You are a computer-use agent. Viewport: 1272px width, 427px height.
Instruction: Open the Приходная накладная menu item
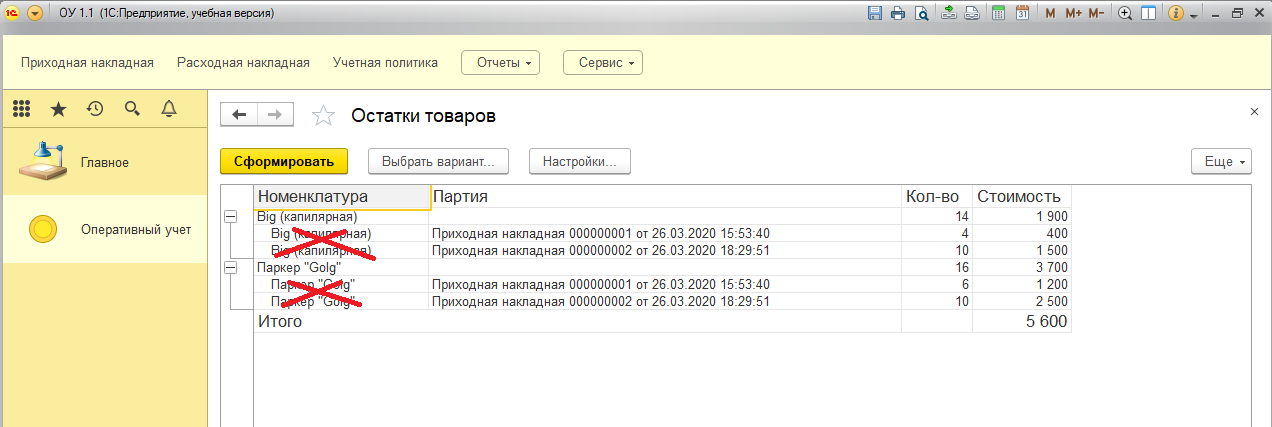pos(87,63)
